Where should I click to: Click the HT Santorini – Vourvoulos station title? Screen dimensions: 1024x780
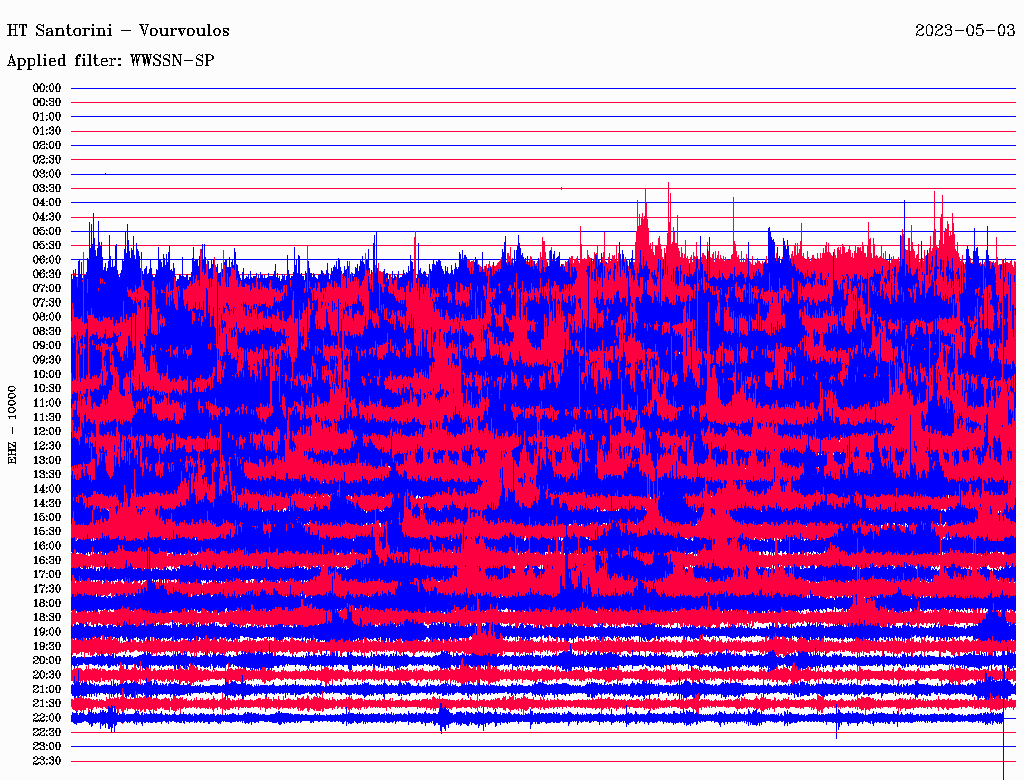[x=118, y=30]
